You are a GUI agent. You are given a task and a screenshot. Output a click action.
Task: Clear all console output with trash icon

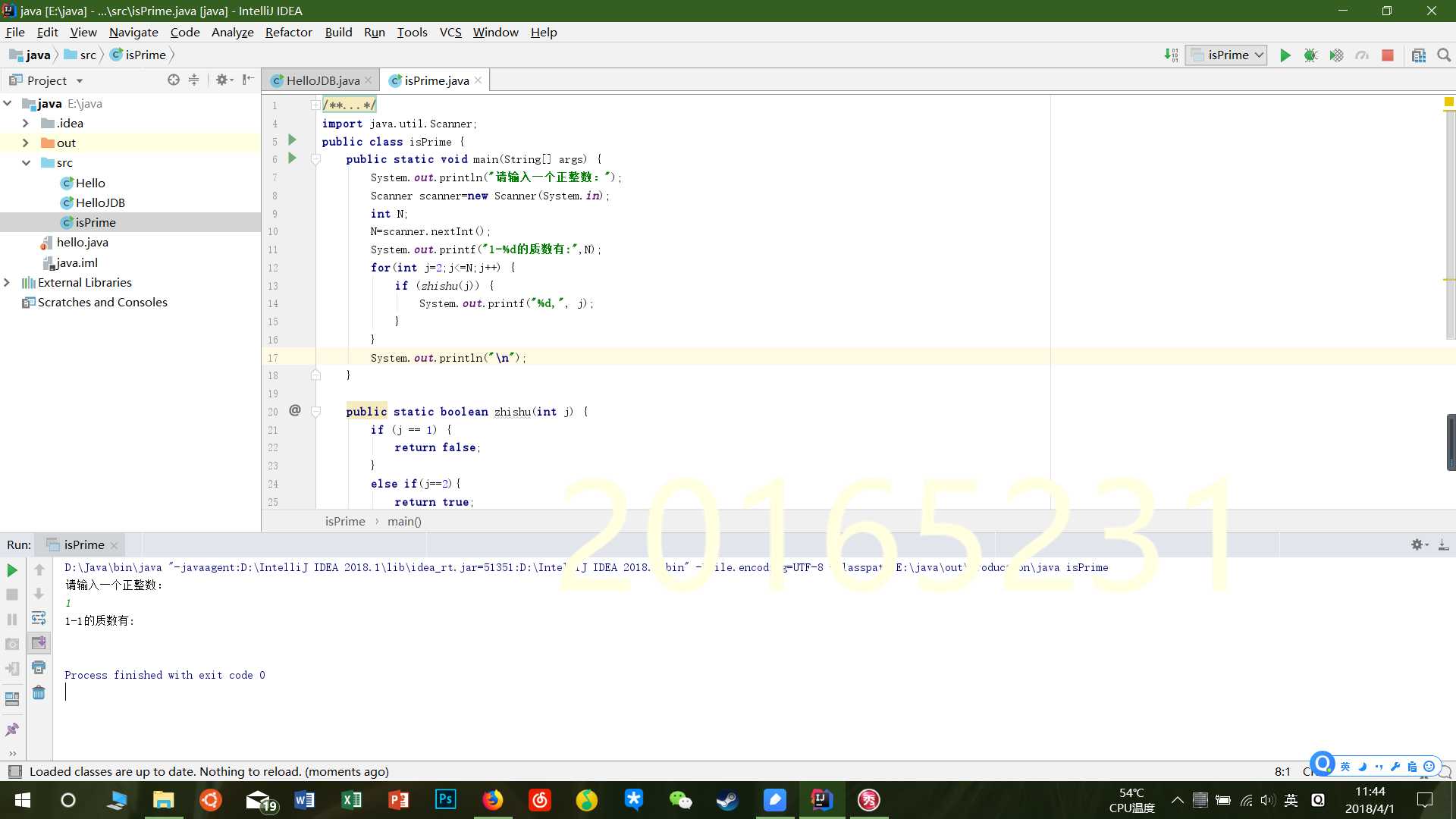[x=39, y=692]
